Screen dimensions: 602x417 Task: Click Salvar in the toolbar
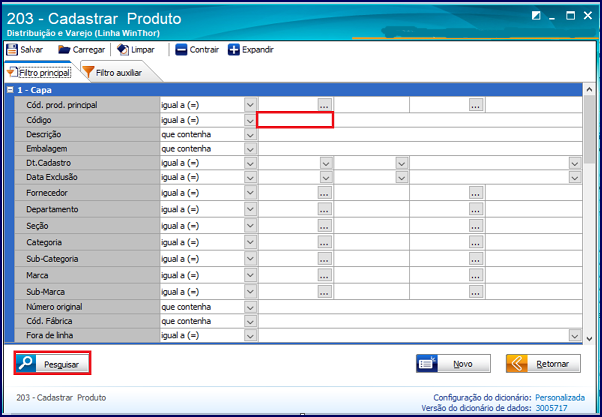pos(25,50)
